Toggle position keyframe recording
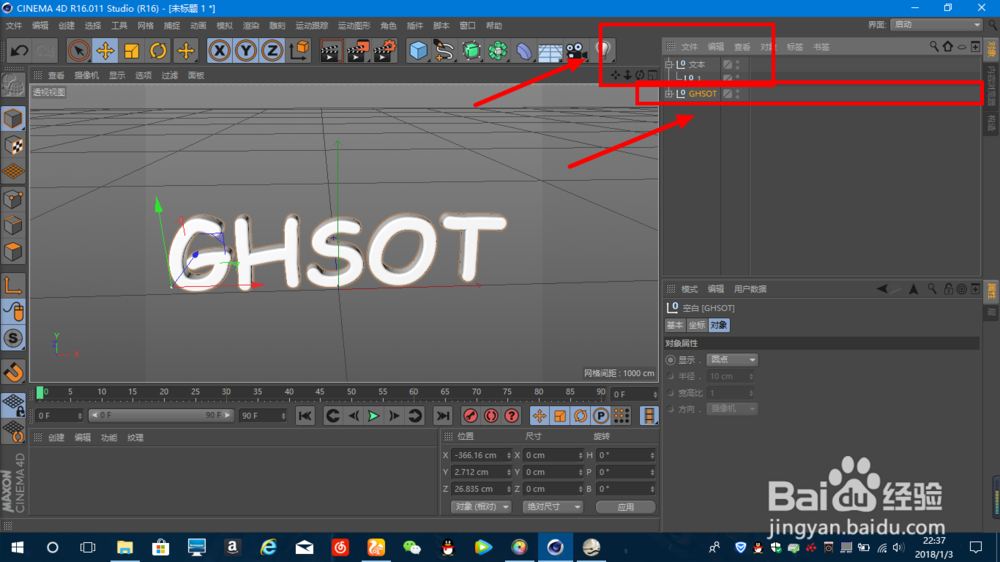The height and width of the screenshot is (562, 1000). [540, 416]
